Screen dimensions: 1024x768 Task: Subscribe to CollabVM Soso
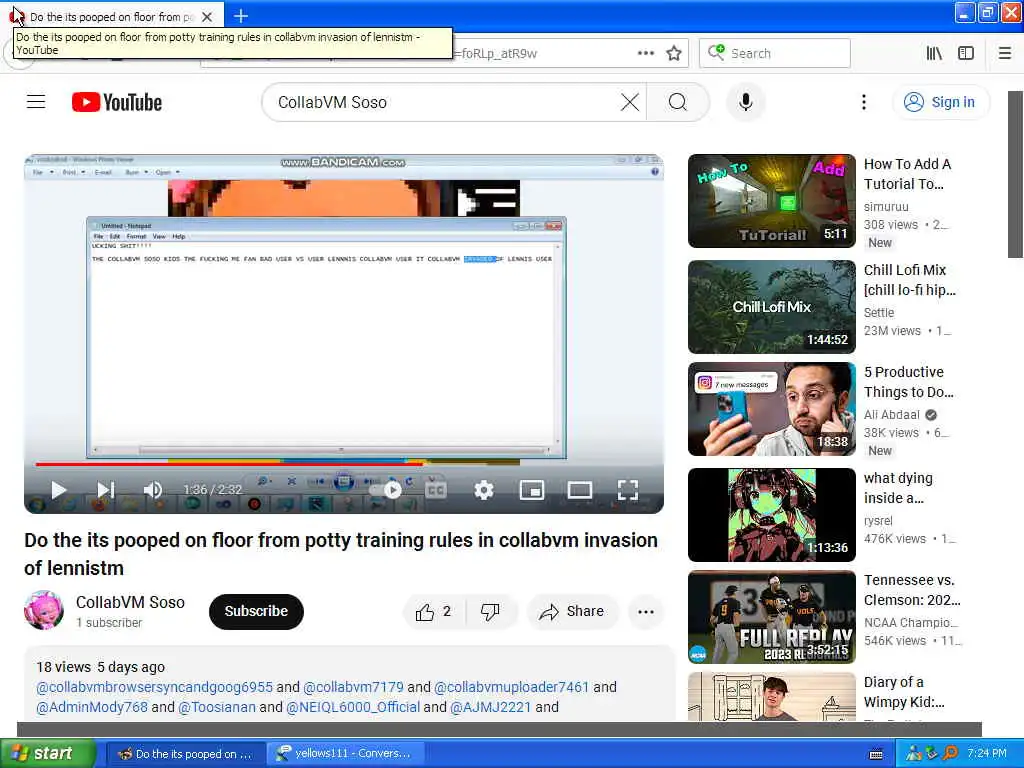pyautogui.click(x=256, y=611)
